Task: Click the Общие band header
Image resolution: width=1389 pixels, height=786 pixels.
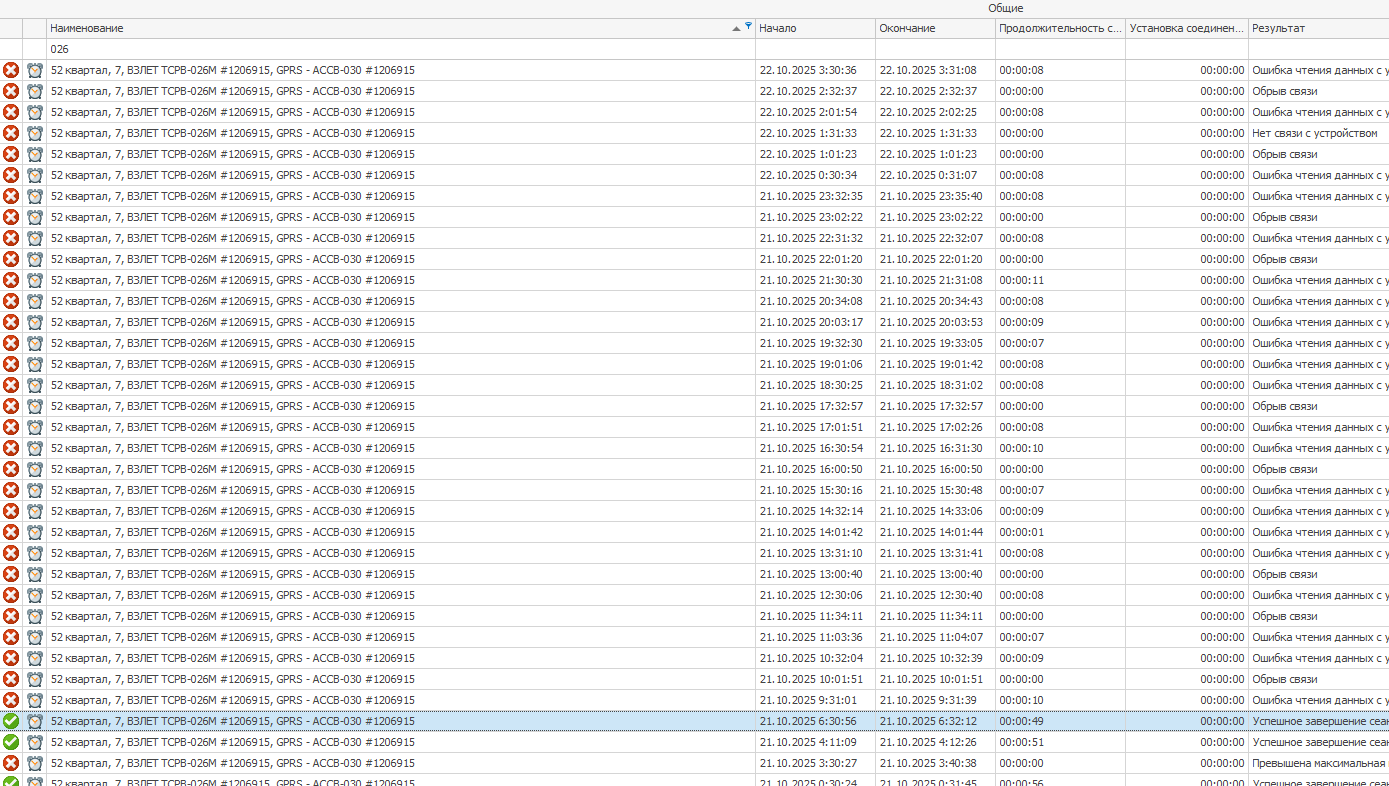Action: (x=1005, y=8)
